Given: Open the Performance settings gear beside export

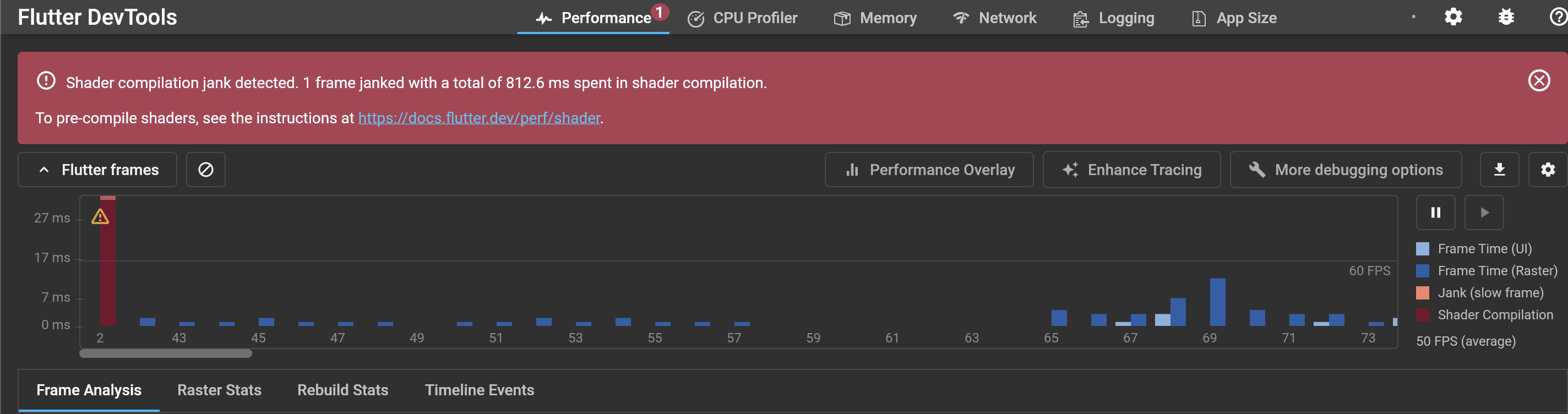Looking at the screenshot, I should click(1548, 169).
